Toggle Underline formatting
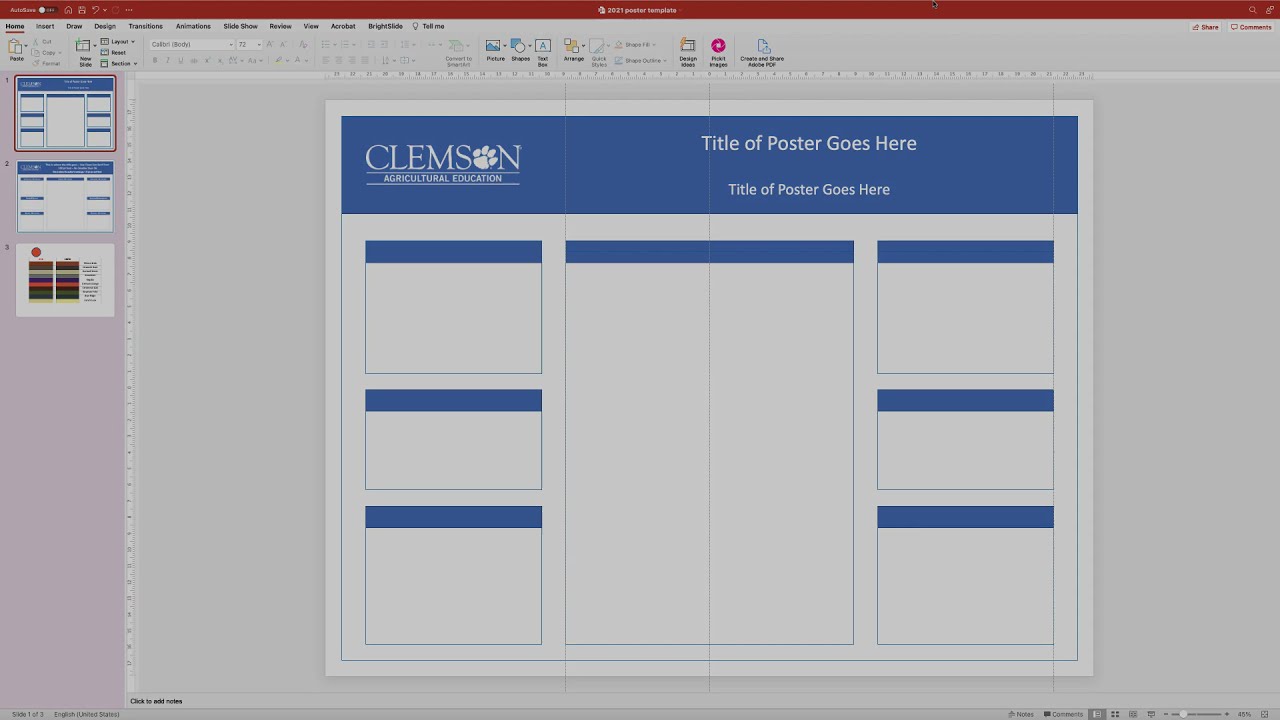Viewport: 1280px width, 720px height. pyautogui.click(x=181, y=60)
